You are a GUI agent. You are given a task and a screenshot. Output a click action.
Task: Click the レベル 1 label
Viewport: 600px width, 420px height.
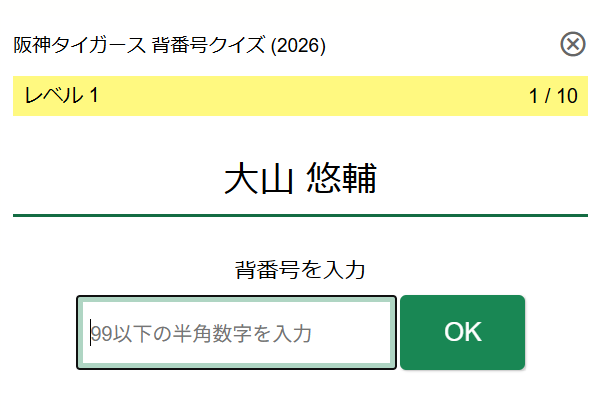click(x=61, y=96)
